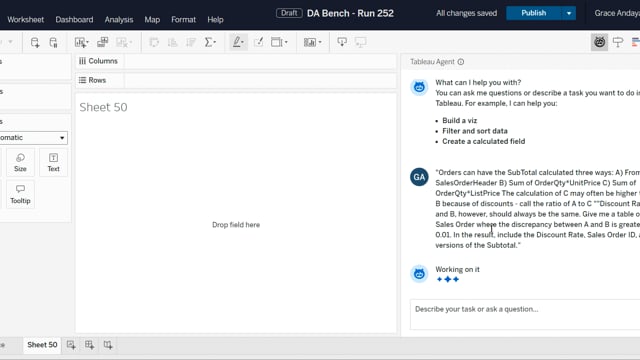Open the Map menu
The image size is (640, 360).
(x=152, y=20)
